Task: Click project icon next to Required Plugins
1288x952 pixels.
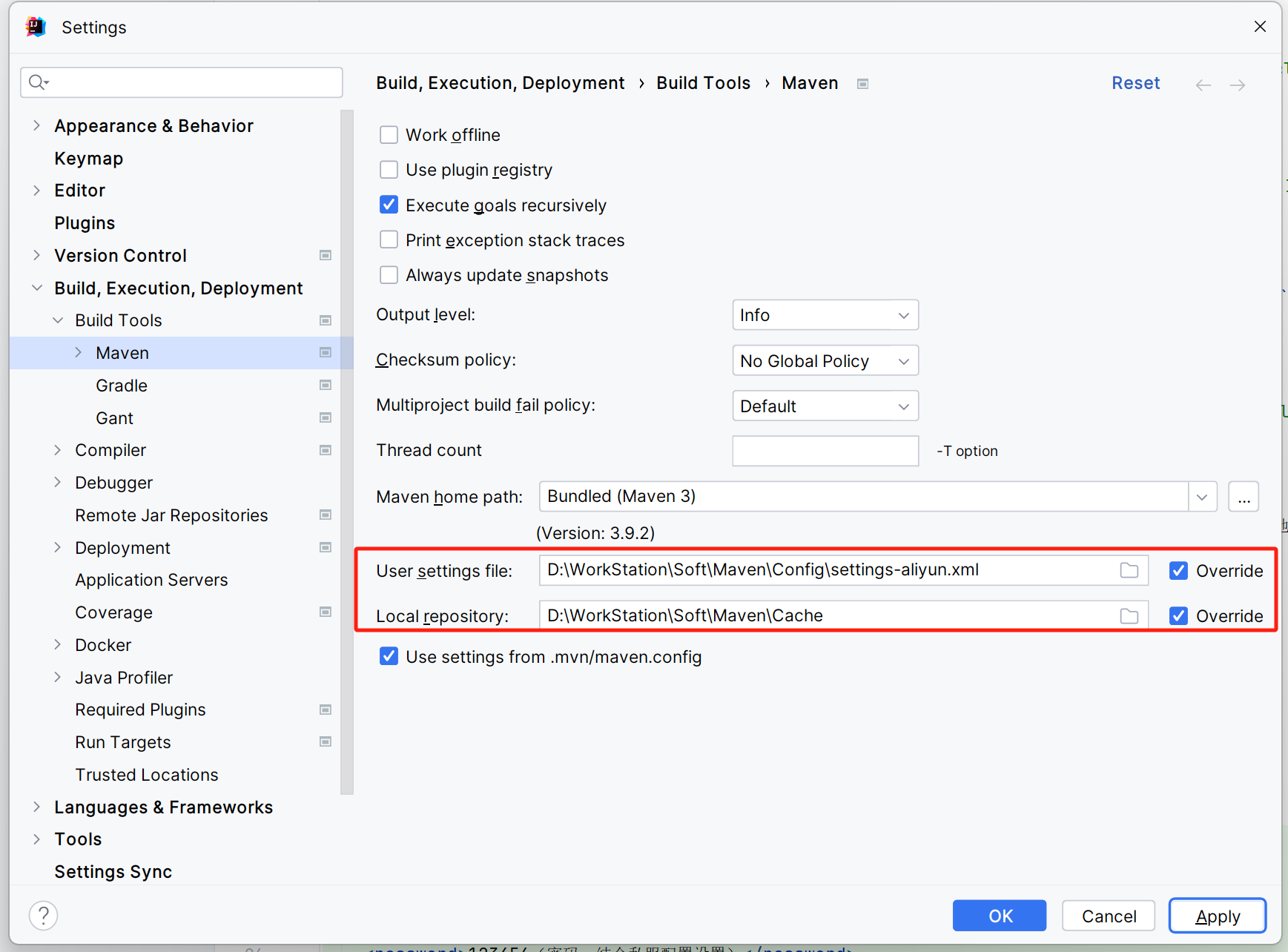Action: pos(325,710)
